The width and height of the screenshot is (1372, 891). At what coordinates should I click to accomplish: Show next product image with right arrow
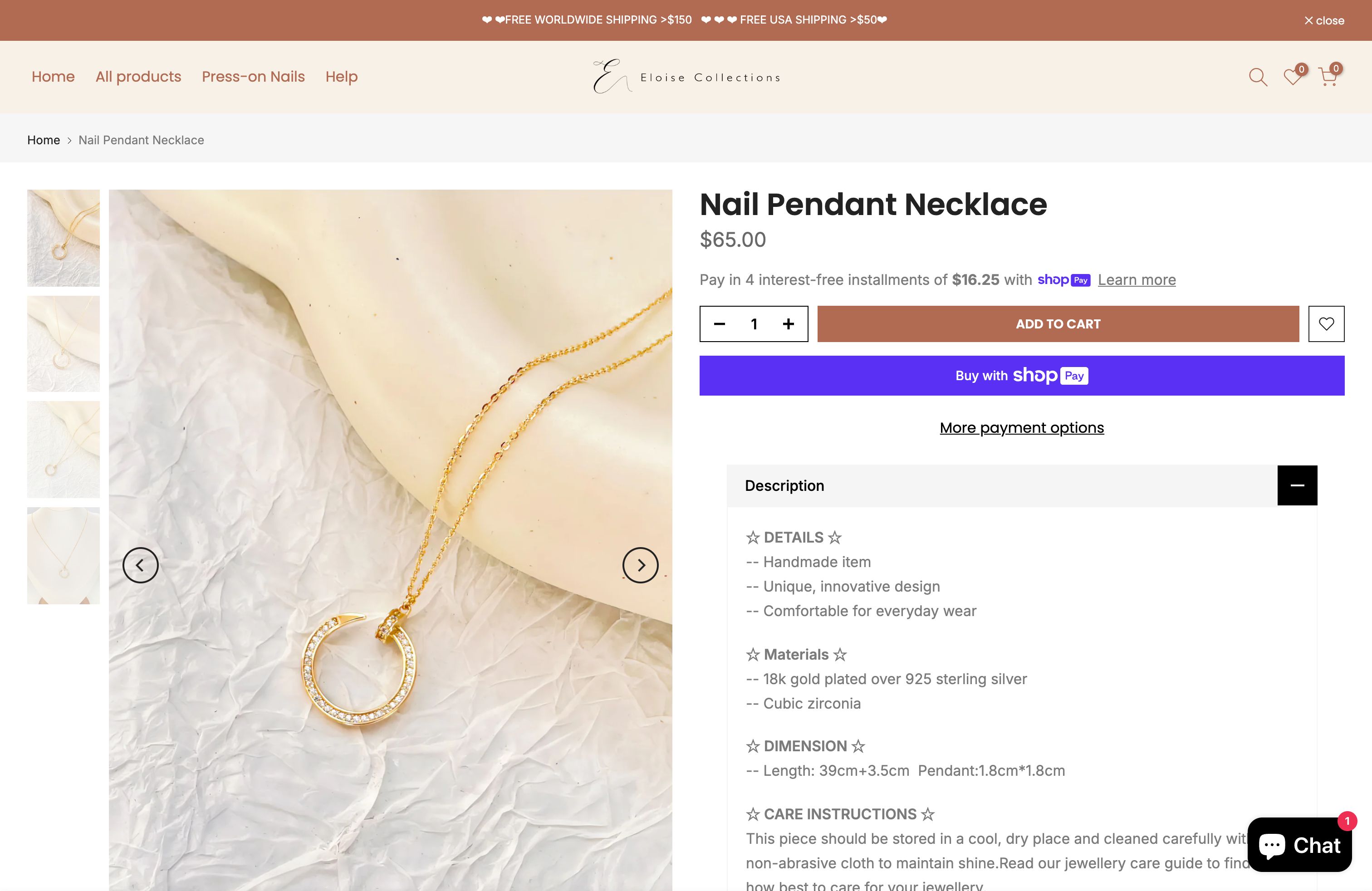point(640,565)
